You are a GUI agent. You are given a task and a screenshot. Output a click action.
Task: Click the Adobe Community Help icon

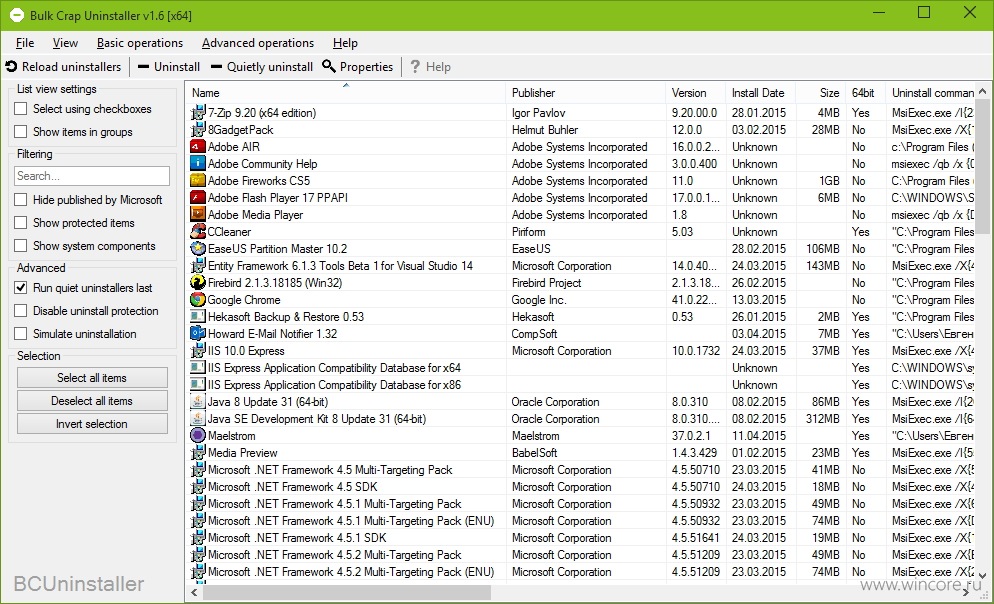tap(198, 164)
